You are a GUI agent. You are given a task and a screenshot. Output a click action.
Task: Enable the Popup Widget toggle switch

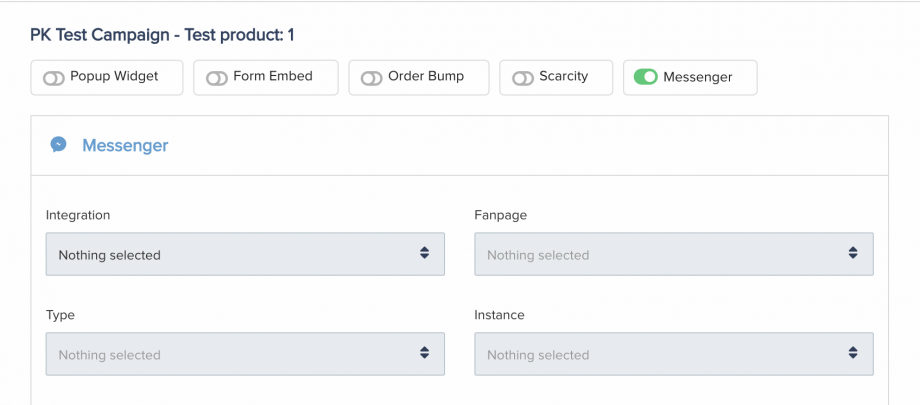(53, 78)
